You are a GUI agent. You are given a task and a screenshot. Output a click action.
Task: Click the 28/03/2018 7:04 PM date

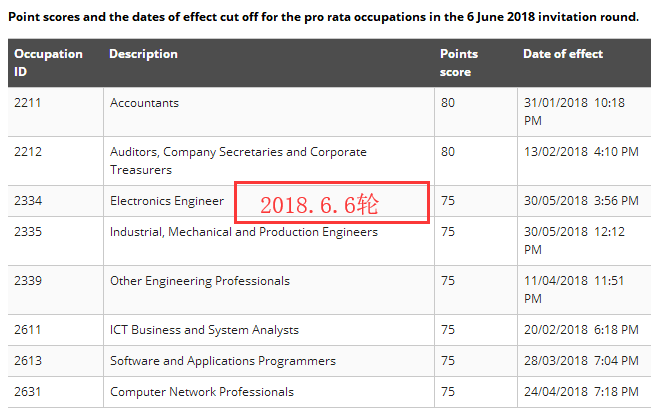click(580, 361)
